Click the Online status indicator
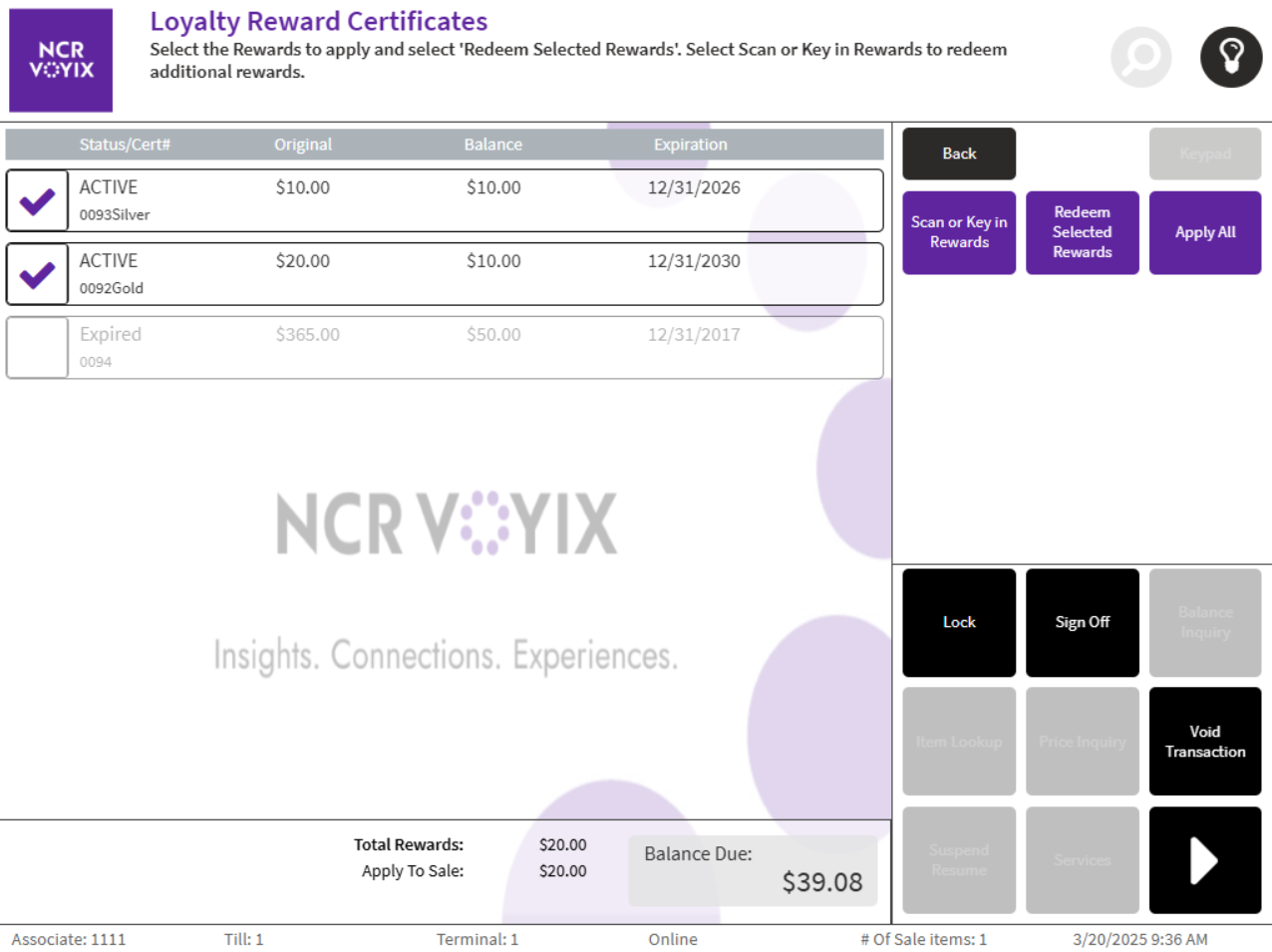 pyautogui.click(x=673, y=939)
